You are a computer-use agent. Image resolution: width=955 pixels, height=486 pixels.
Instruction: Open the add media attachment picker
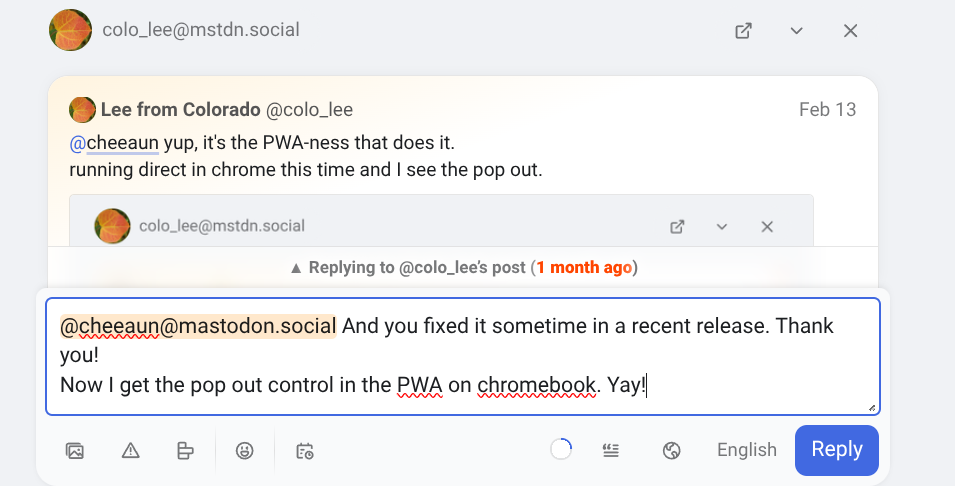[74, 450]
